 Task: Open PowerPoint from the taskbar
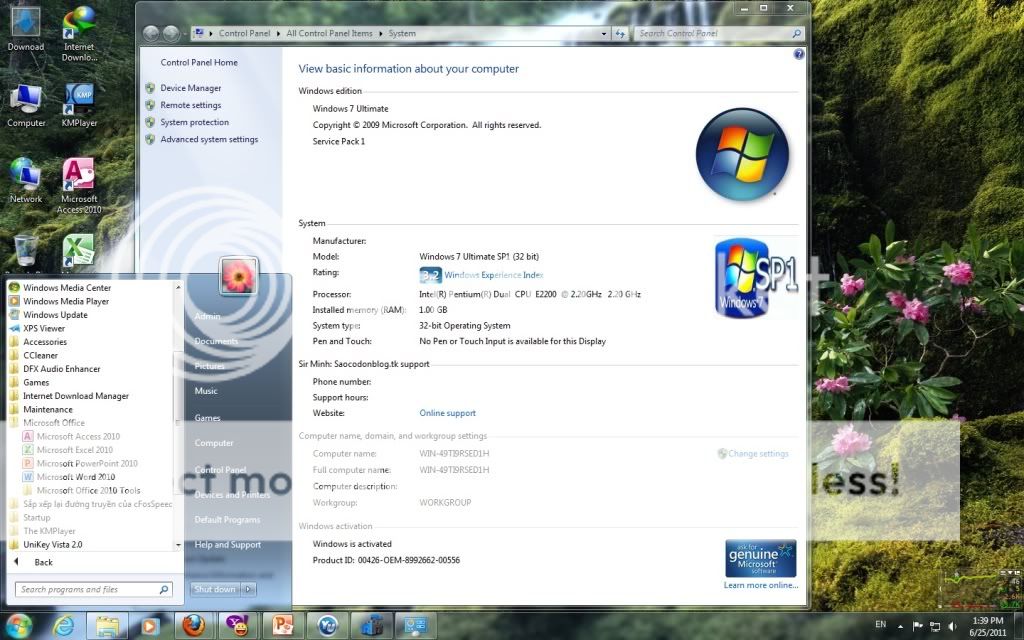pyautogui.click(x=282, y=626)
